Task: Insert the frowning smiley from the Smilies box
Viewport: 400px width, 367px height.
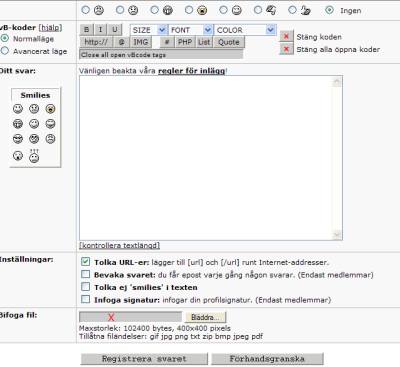Action: [x=50, y=139]
